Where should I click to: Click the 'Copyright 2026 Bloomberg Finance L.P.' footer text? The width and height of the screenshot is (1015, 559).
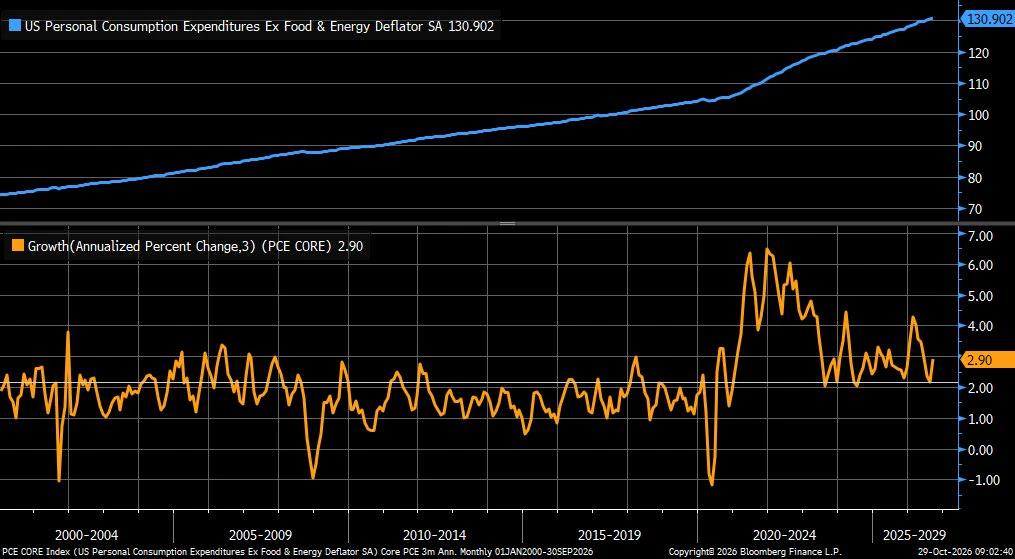(x=753, y=553)
